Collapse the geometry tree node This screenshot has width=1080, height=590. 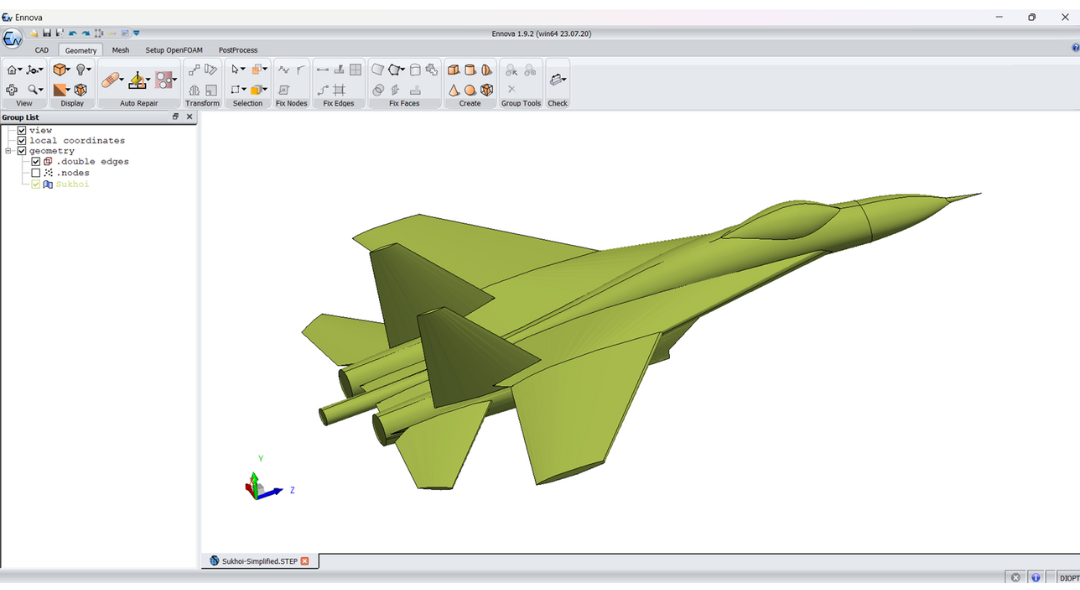8,151
